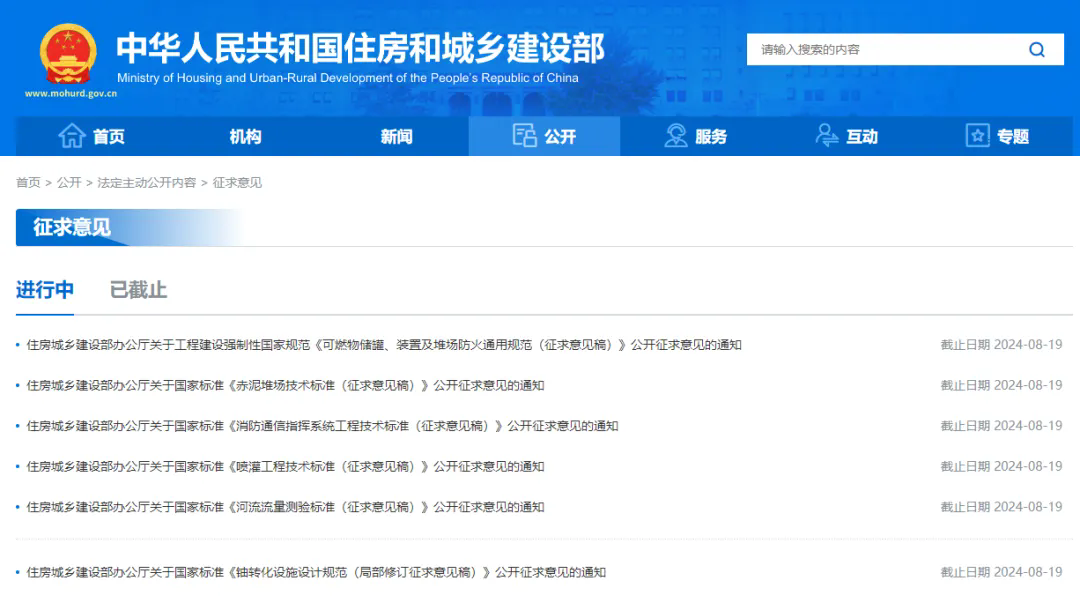The image size is (1080, 603).
Task: Select the 进行中 tab
Action: coord(45,290)
